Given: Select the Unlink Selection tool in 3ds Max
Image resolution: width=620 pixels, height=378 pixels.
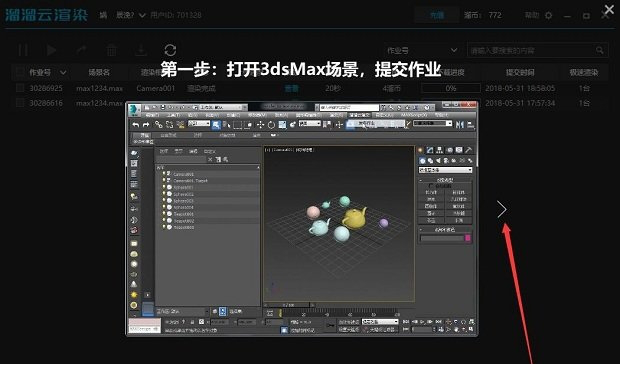Looking at the screenshot, I should [x=169, y=125].
